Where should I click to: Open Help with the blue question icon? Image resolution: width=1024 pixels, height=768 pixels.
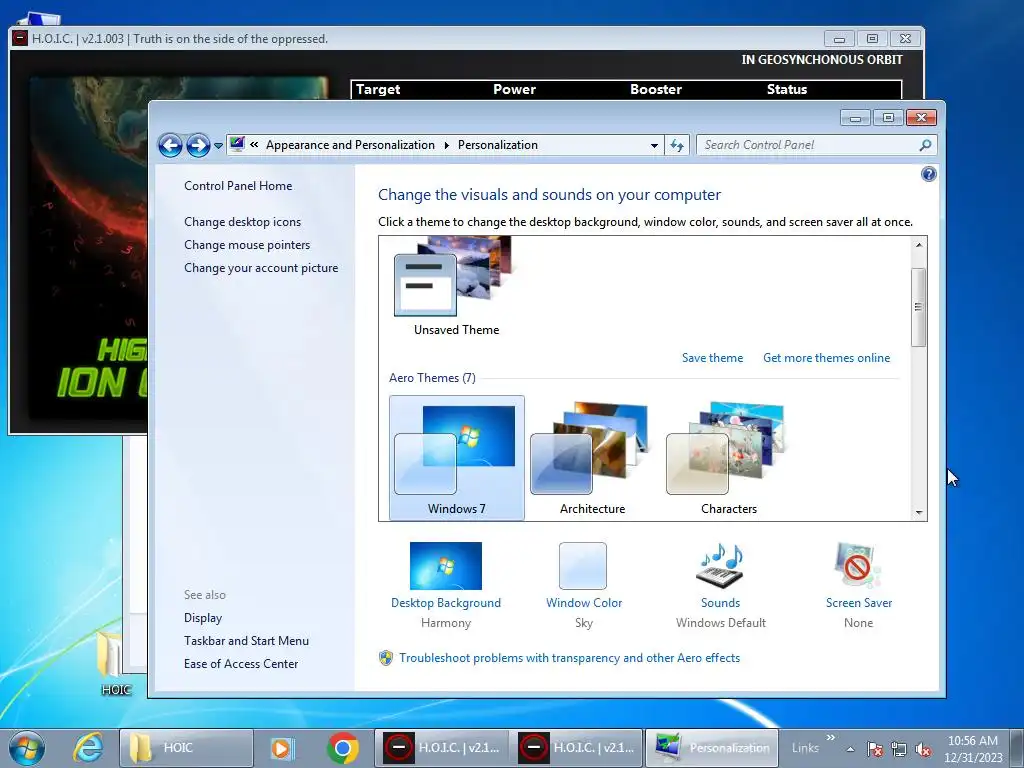tap(929, 174)
